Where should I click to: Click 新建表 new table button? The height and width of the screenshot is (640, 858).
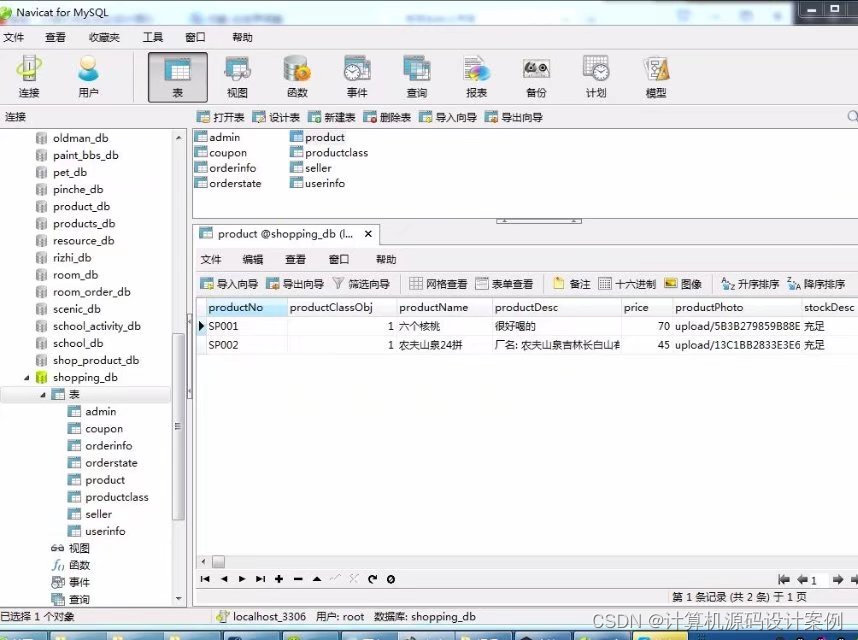click(x=332, y=117)
